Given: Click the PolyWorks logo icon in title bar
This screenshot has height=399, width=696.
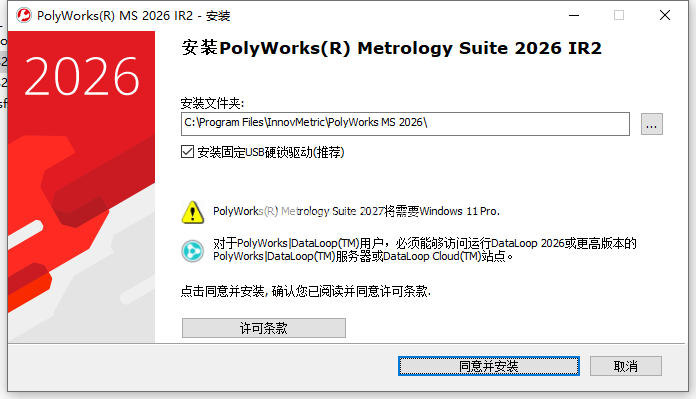Looking at the screenshot, I should [24, 16].
